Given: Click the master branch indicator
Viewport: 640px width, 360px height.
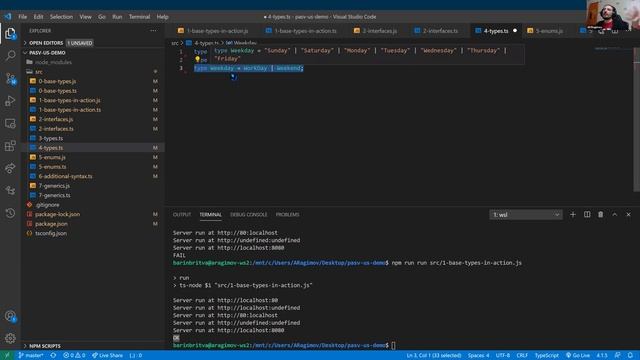Looking at the screenshot, I should [31, 355].
